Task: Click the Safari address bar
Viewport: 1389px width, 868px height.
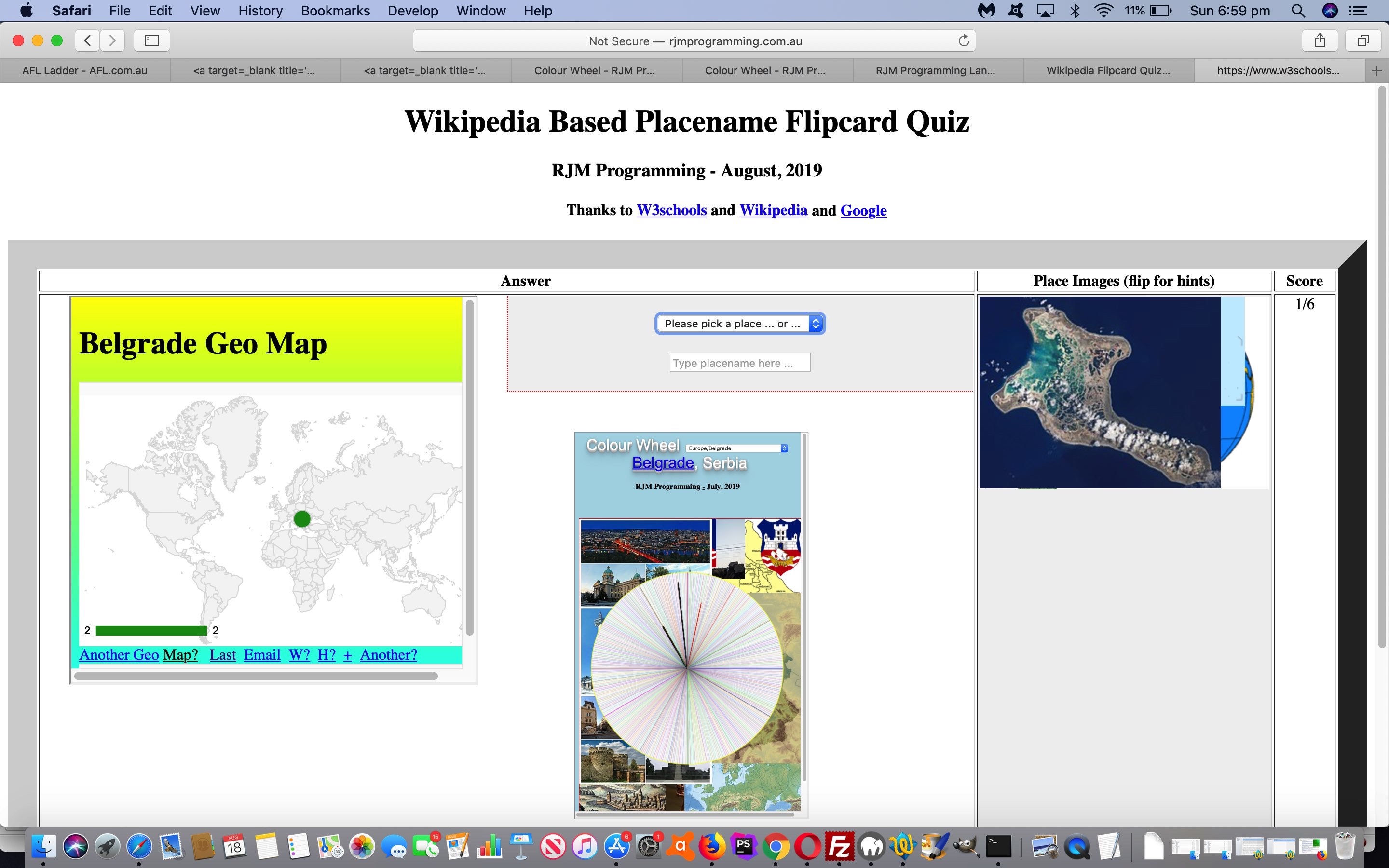Action: 694,41
